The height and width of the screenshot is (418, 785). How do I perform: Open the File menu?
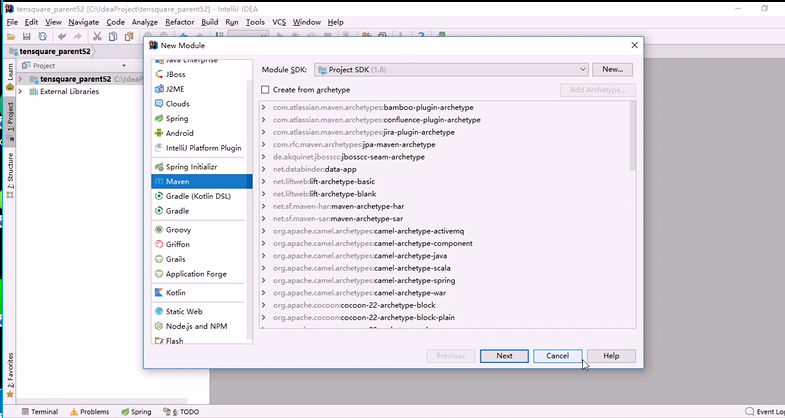click(12, 22)
